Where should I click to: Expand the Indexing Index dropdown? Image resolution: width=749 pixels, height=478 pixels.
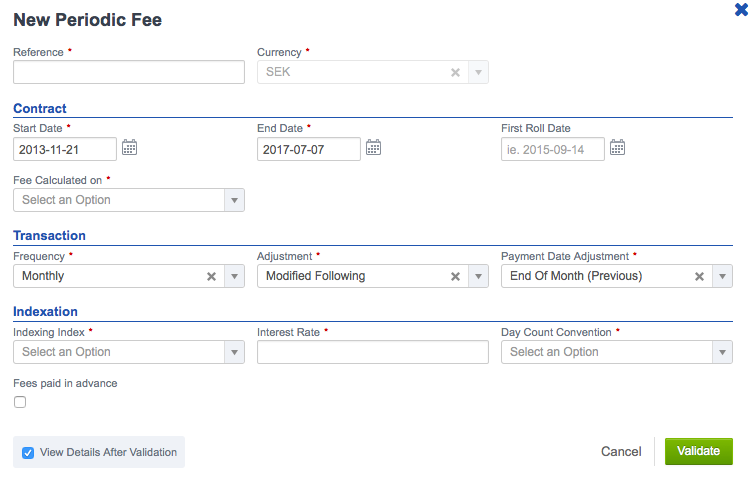(x=129, y=352)
